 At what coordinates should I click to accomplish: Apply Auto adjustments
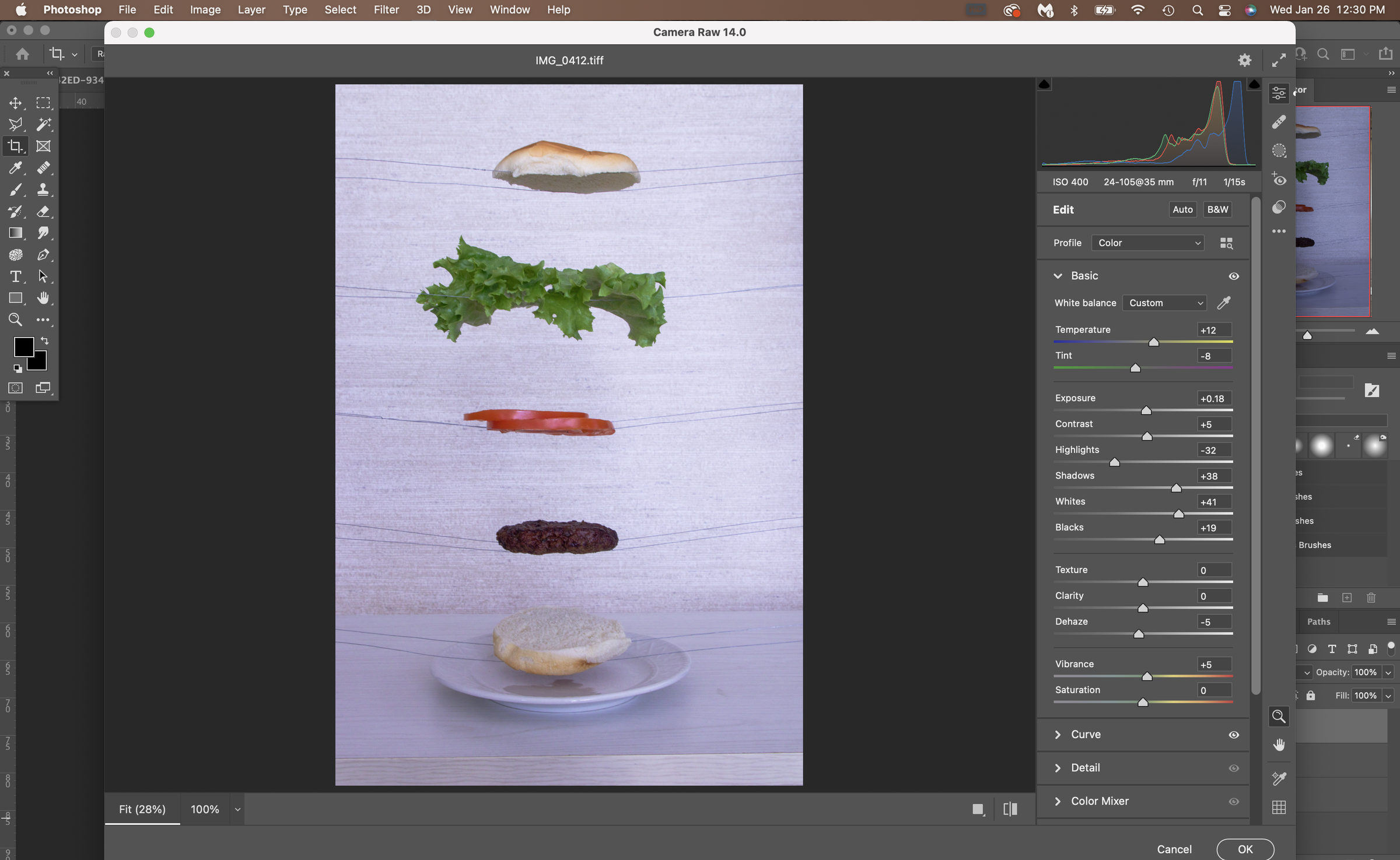click(x=1182, y=209)
